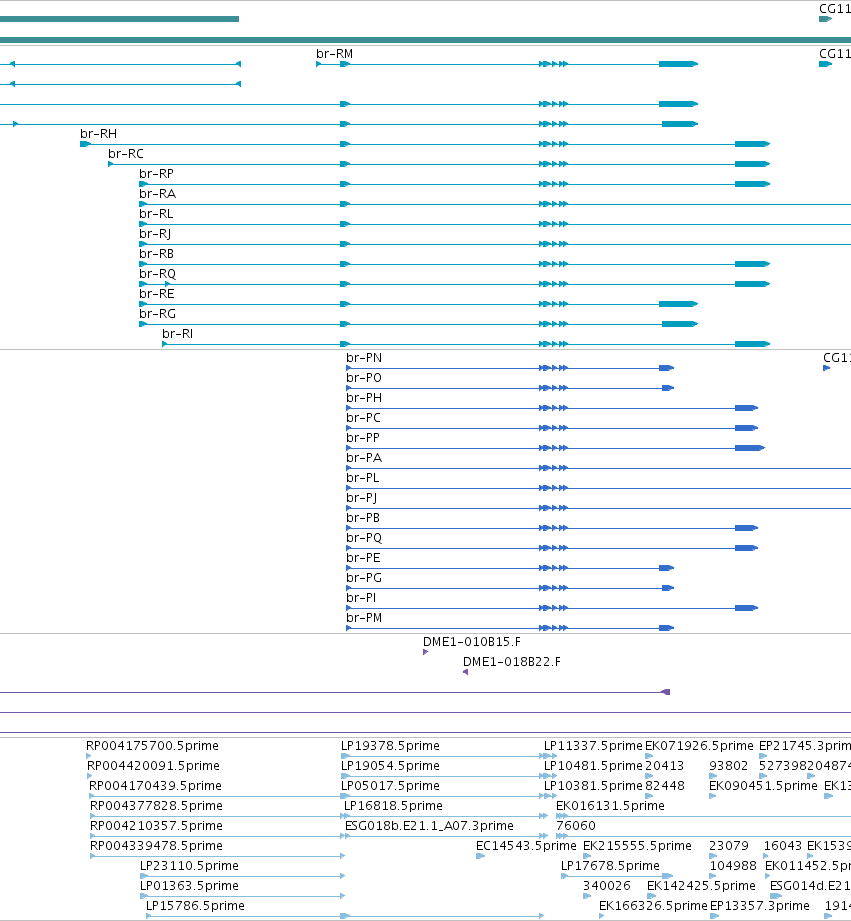Click the EK011452.5prime EST label
Viewport: 851px width, 921px height.
click(x=808, y=866)
